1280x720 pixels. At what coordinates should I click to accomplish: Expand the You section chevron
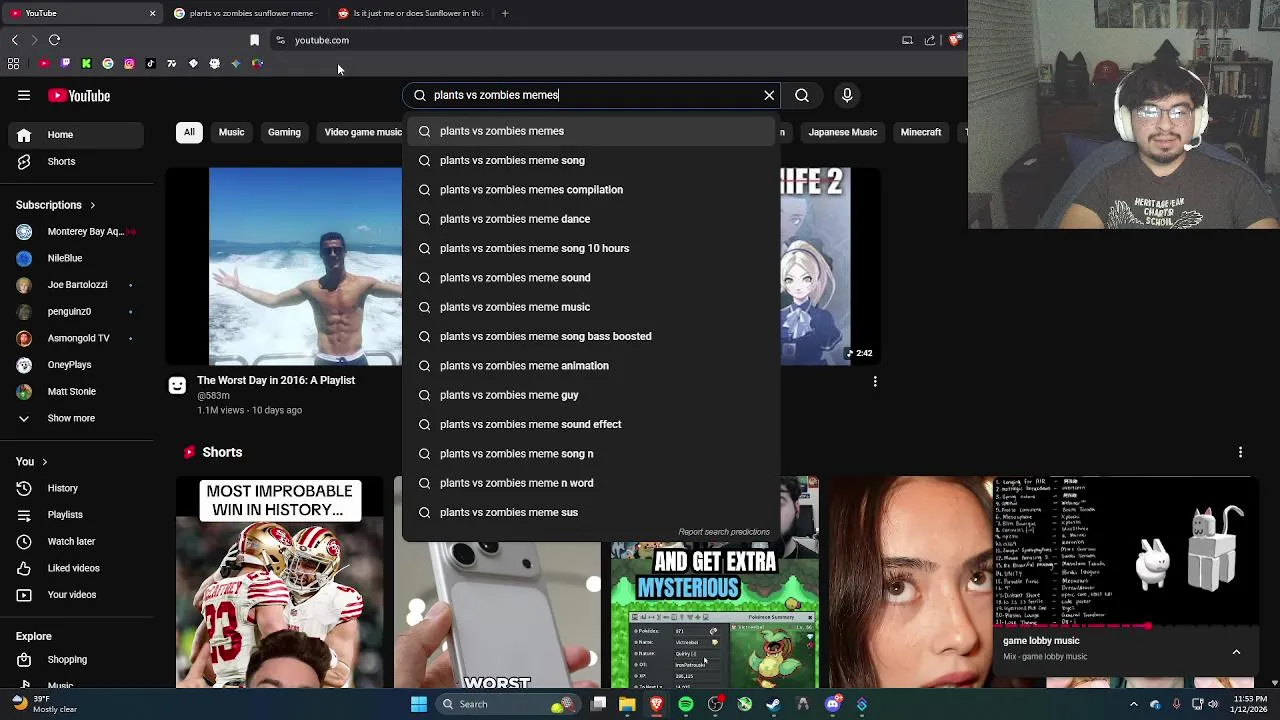(x=44, y=462)
